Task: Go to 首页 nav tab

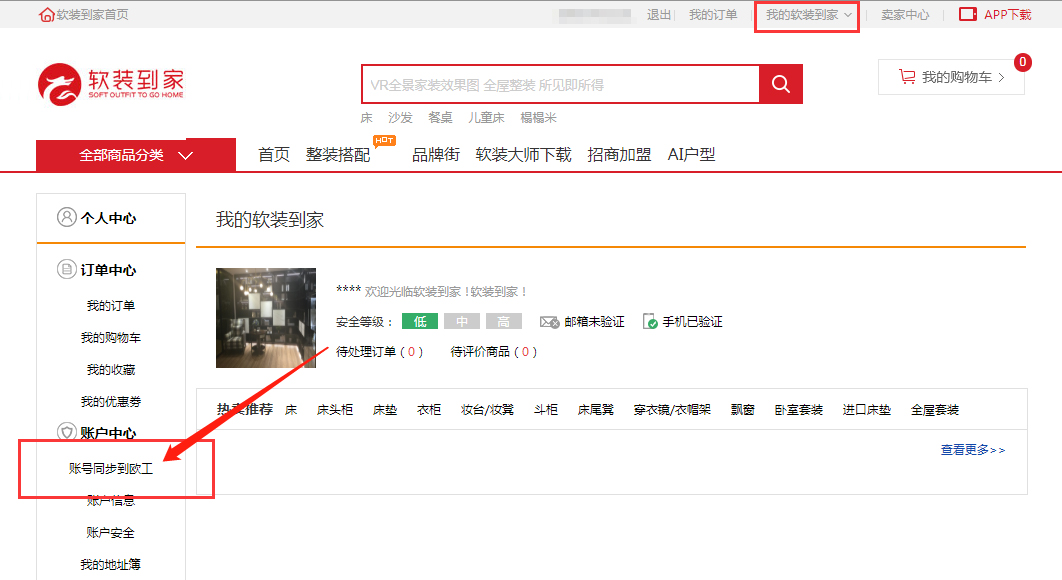Action: tap(274, 154)
